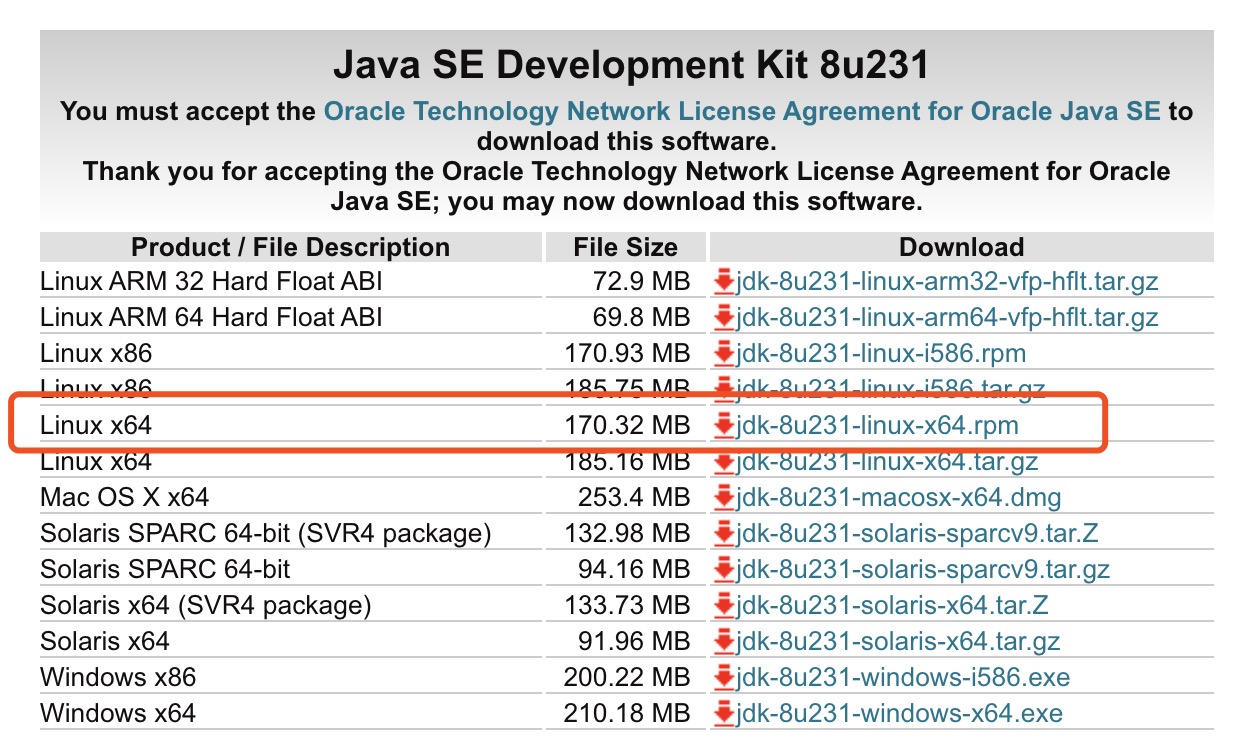Select the Mac OS X x64 description
Image resolution: width=1242 pixels, height=754 pixels.
click(125, 498)
